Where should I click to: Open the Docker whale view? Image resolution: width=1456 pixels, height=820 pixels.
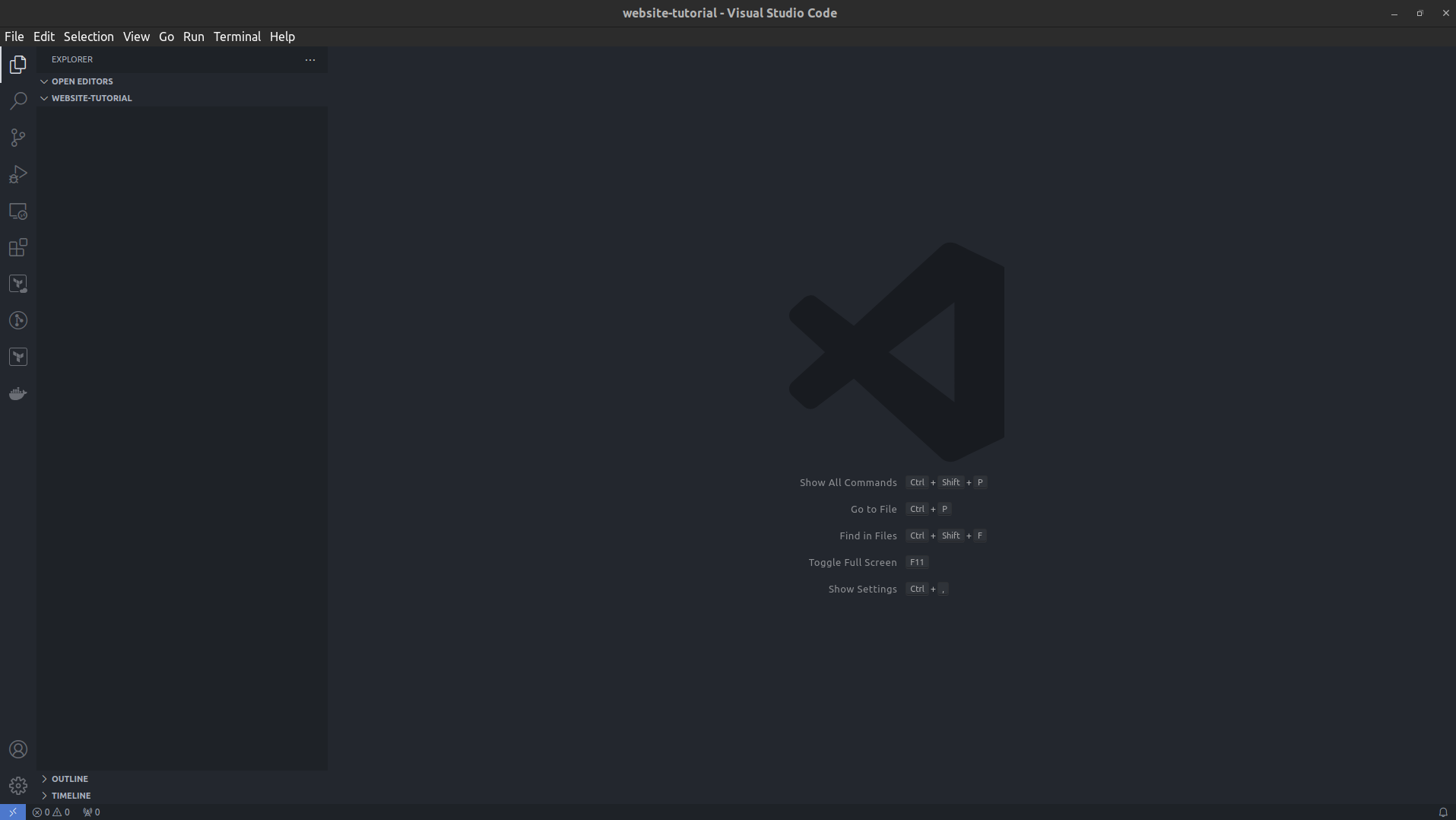pyautogui.click(x=18, y=393)
